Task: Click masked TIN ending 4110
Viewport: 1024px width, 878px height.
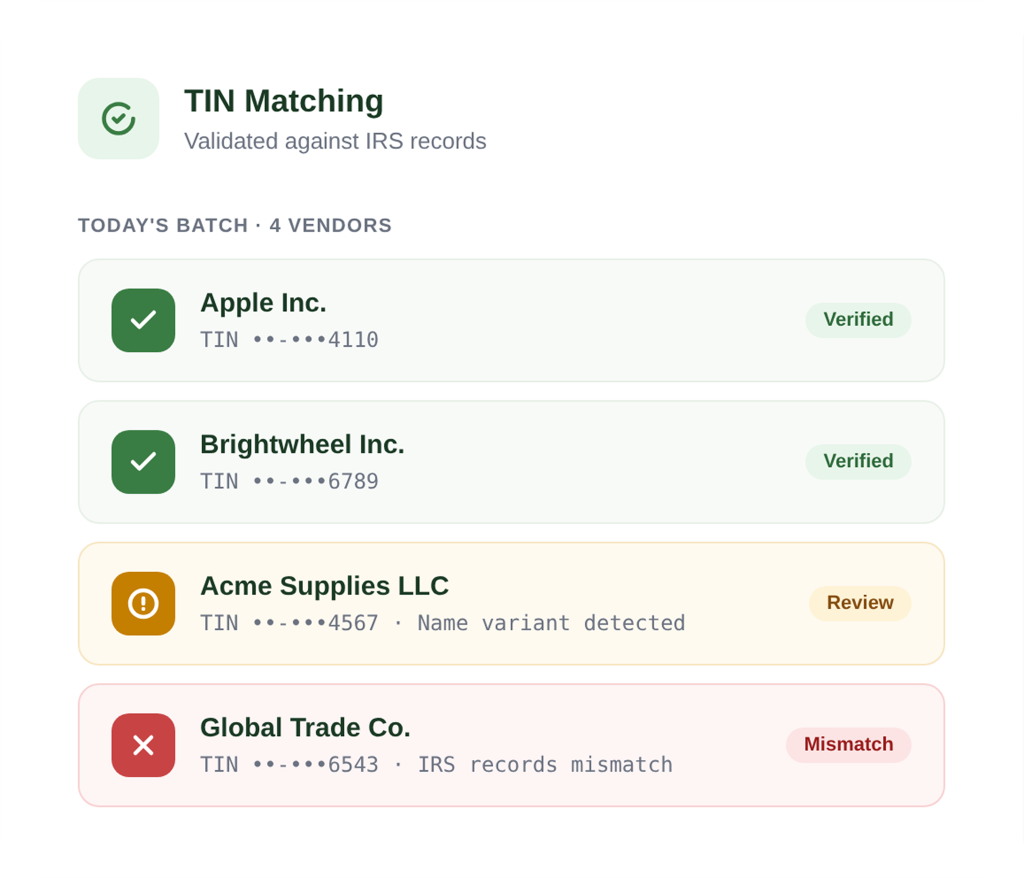Action: (289, 340)
